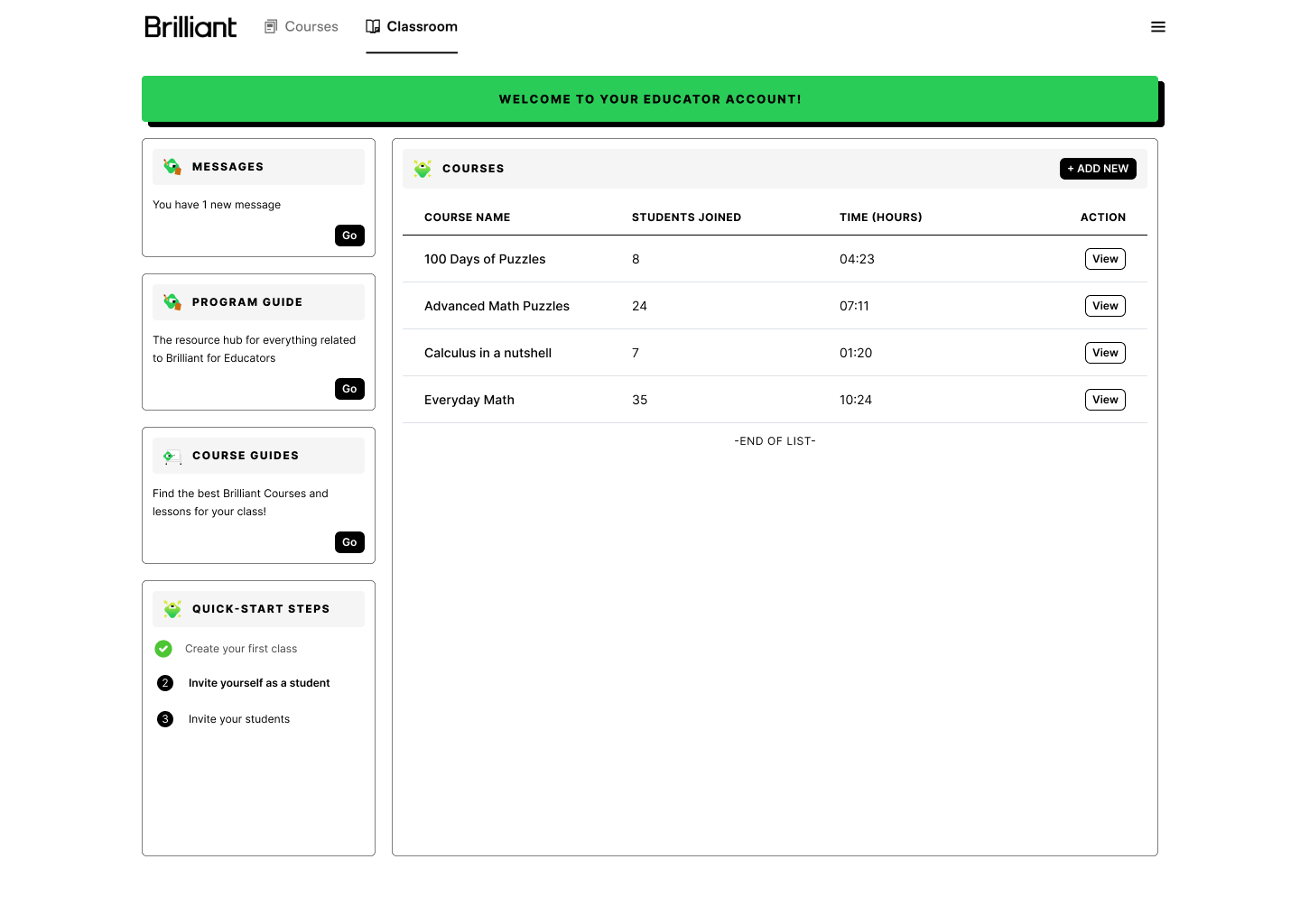1300x924 pixels.
Task: Click the '100 Days of Puzzles' course name
Action: [485, 259]
